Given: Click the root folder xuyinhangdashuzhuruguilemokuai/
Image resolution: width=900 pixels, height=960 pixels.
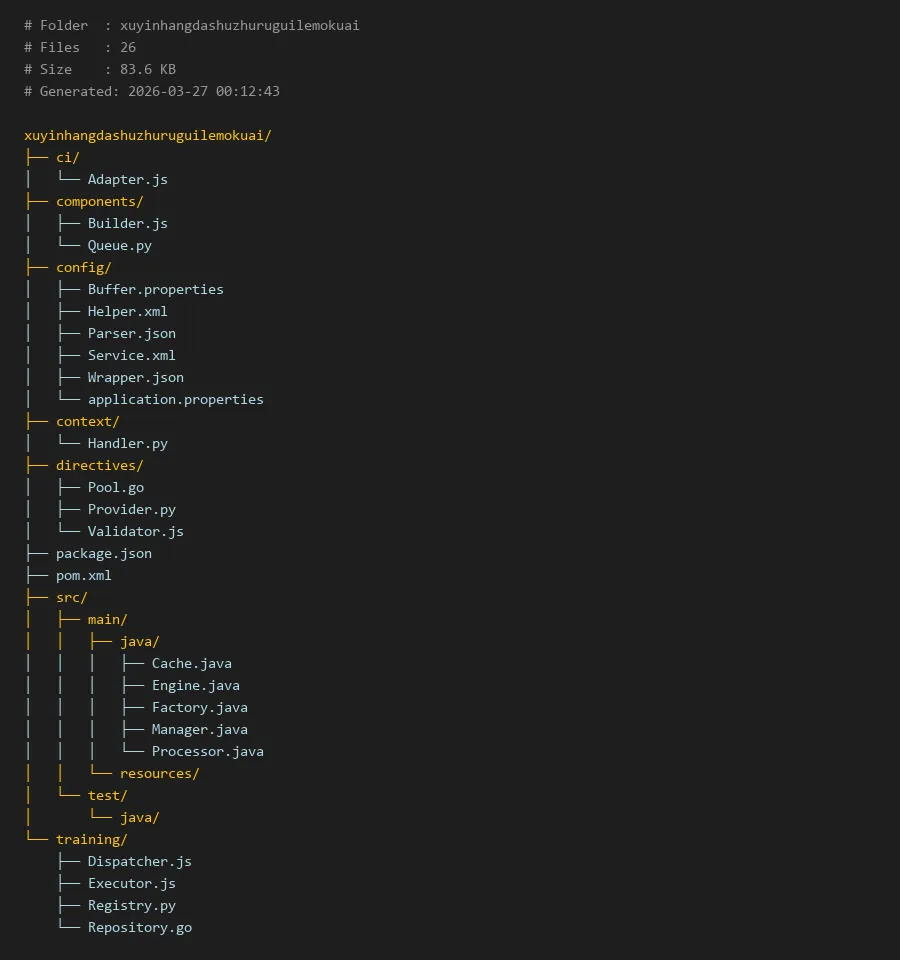Looking at the screenshot, I should coord(147,135).
